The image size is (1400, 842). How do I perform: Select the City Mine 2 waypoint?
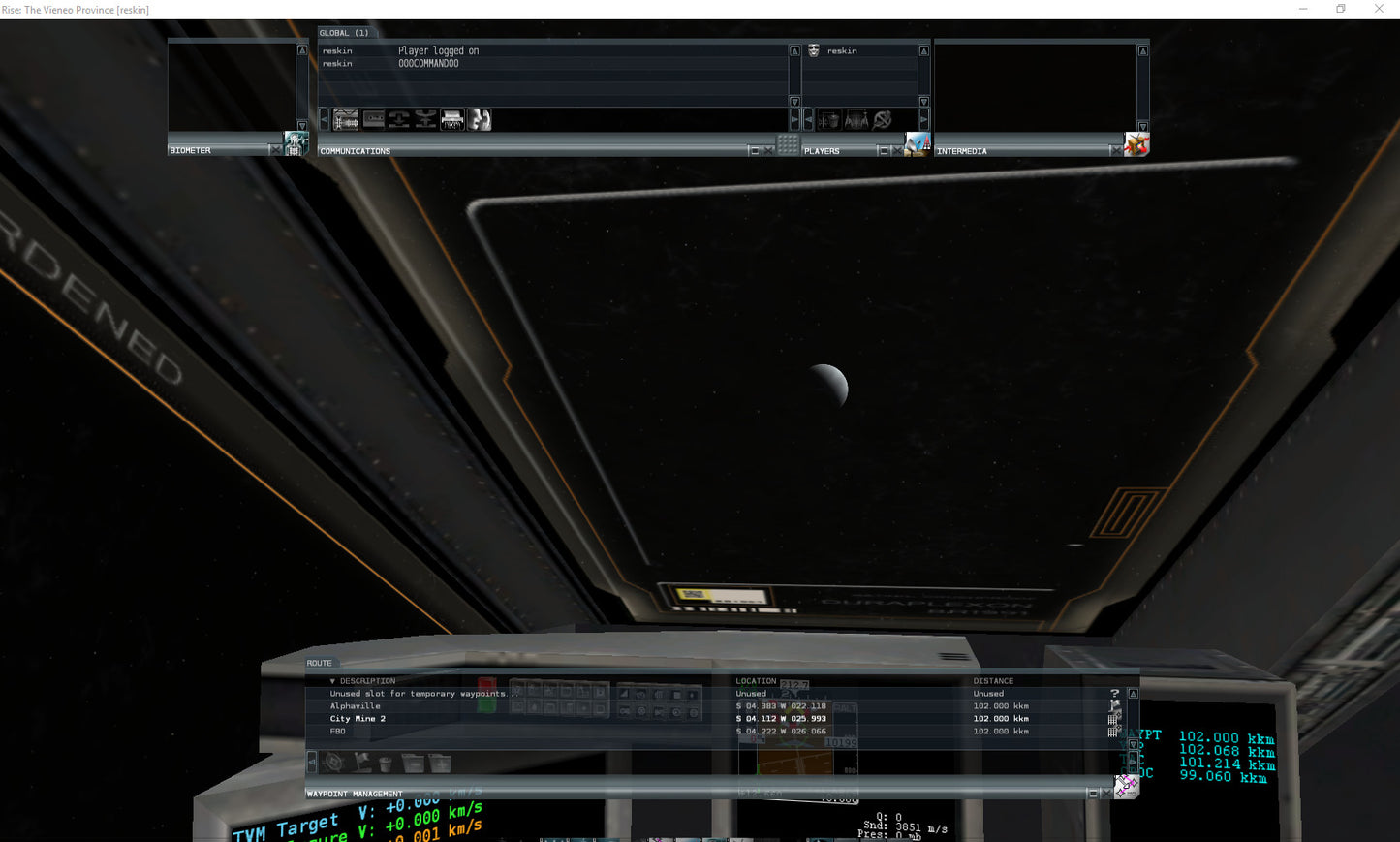pos(358,719)
